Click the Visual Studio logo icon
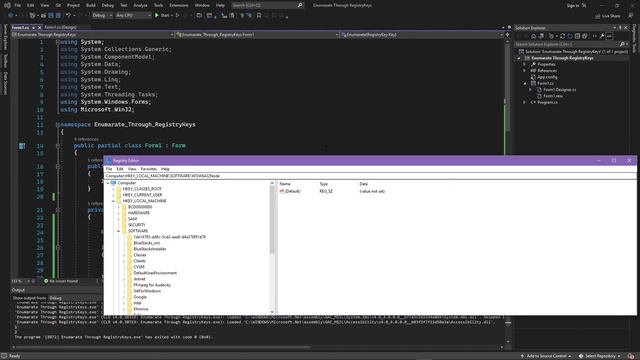 click(7, 5)
